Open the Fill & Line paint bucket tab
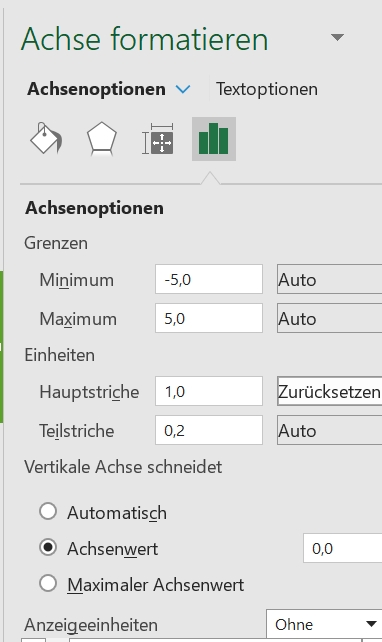This screenshot has width=382, height=642. pyautogui.click(x=46, y=139)
